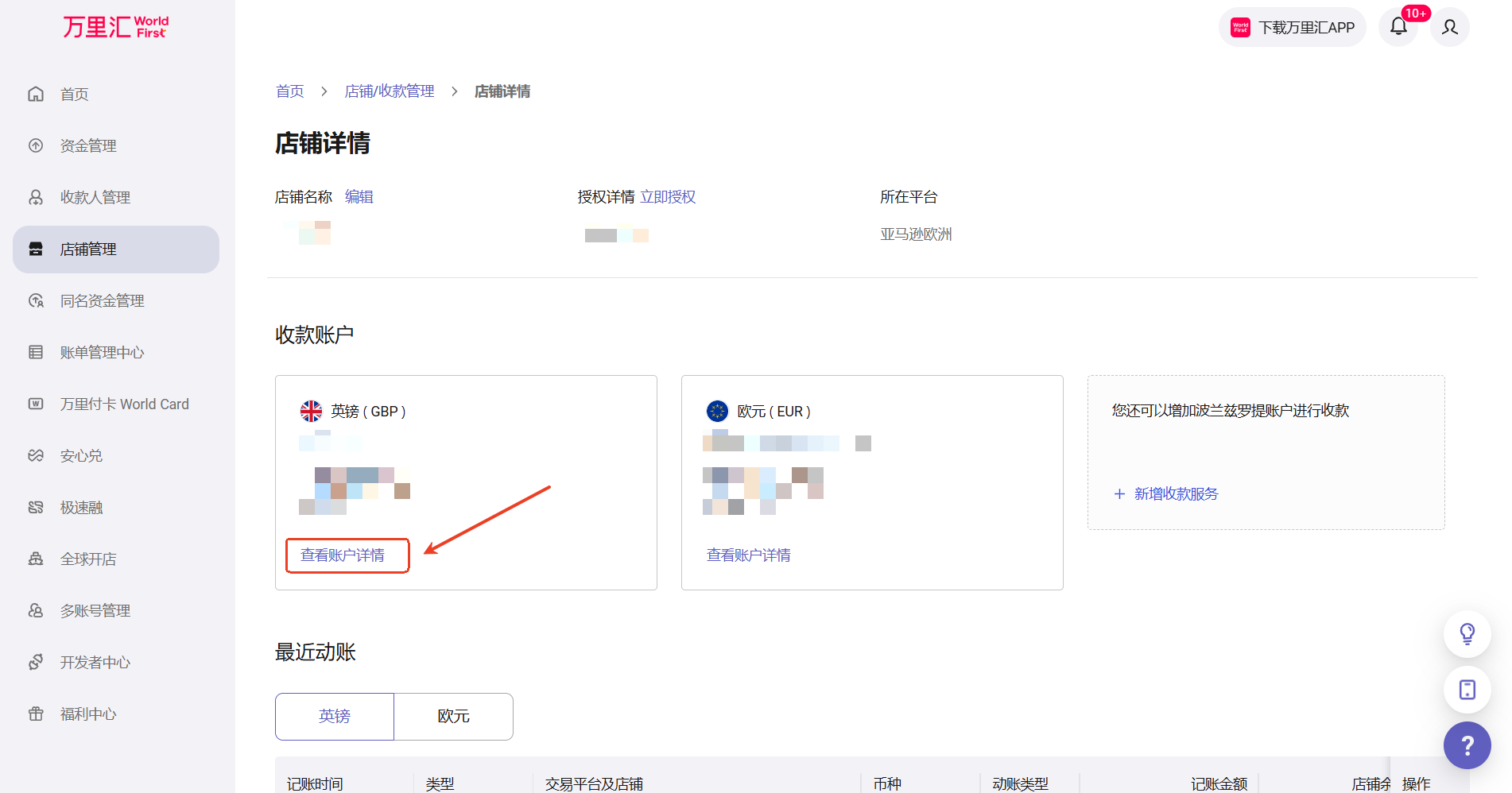Click 查看账户详情 for the GBP account

[x=343, y=555]
